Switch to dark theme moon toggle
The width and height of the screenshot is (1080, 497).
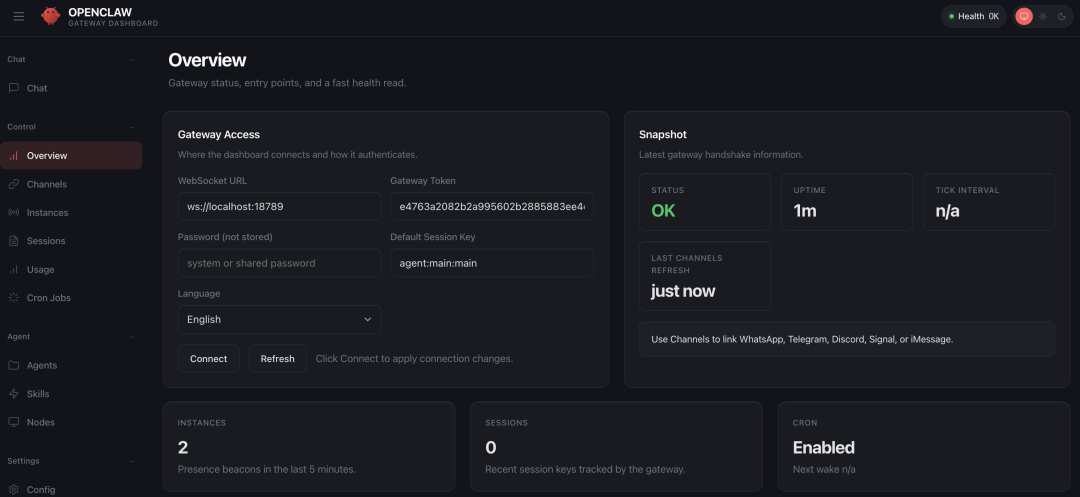(1061, 16)
